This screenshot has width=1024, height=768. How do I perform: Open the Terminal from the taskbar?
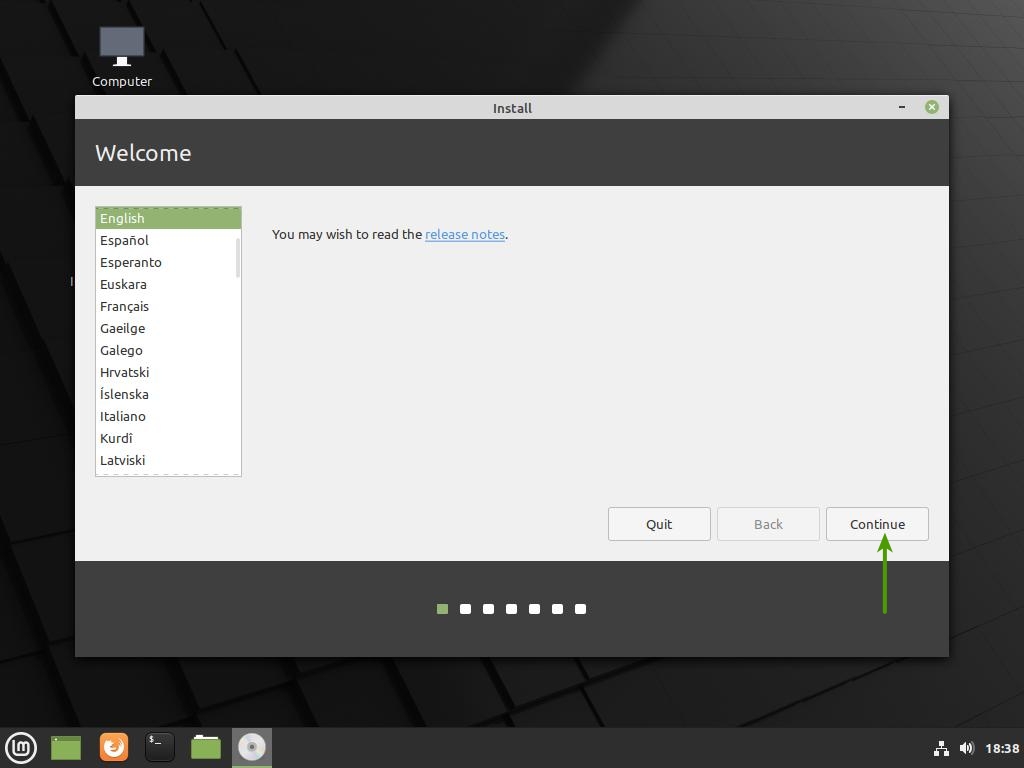[160, 747]
